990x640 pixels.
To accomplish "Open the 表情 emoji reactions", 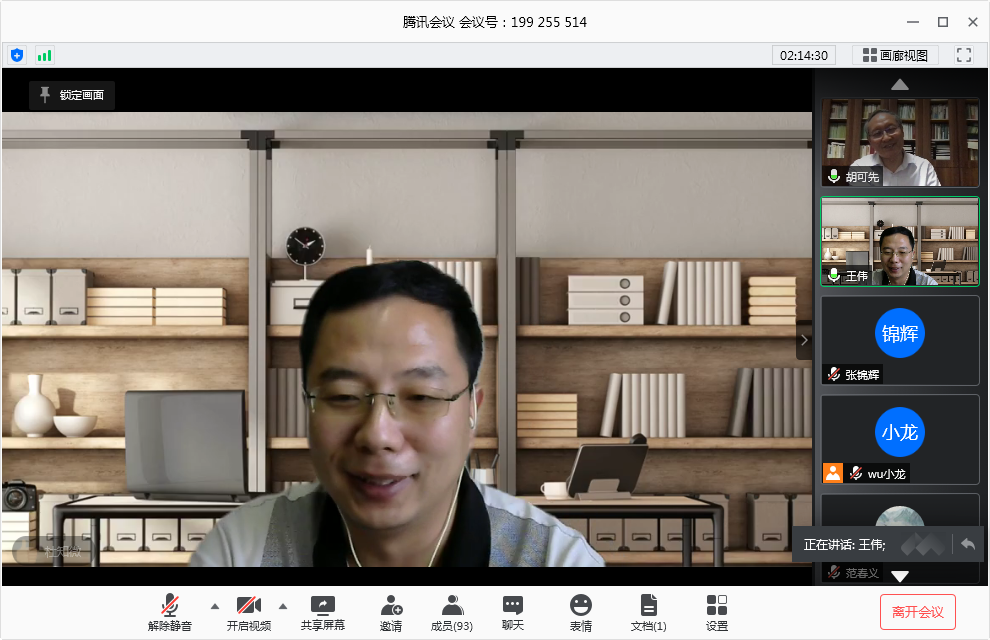I will tap(581, 612).
